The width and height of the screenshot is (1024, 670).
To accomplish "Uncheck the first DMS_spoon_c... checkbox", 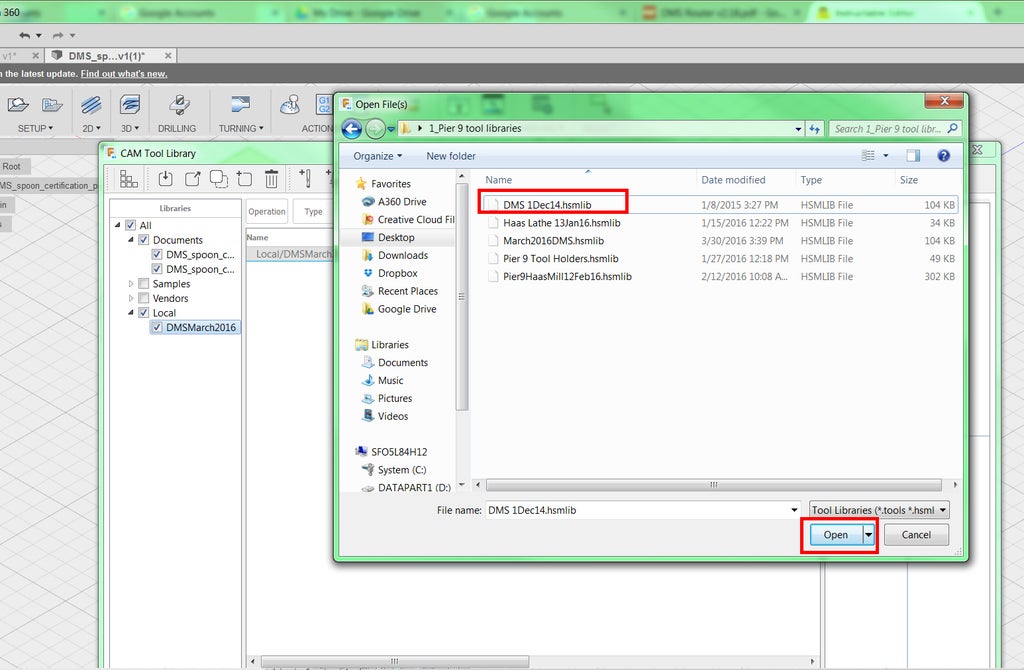I will (157, 254).
